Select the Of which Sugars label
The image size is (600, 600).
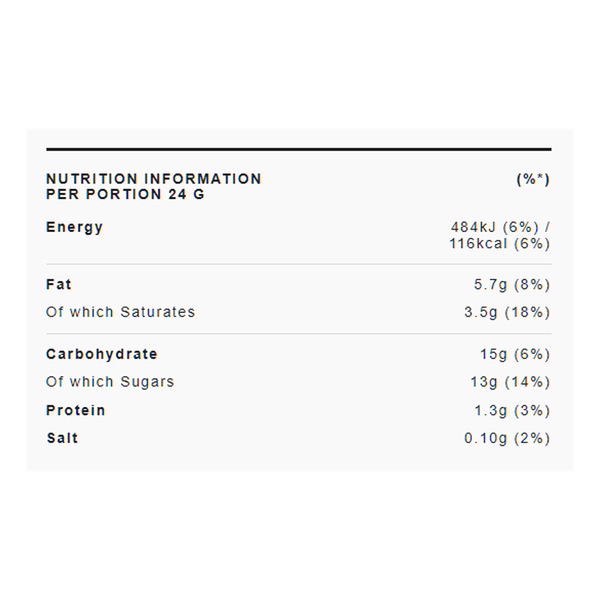[110, 382]
